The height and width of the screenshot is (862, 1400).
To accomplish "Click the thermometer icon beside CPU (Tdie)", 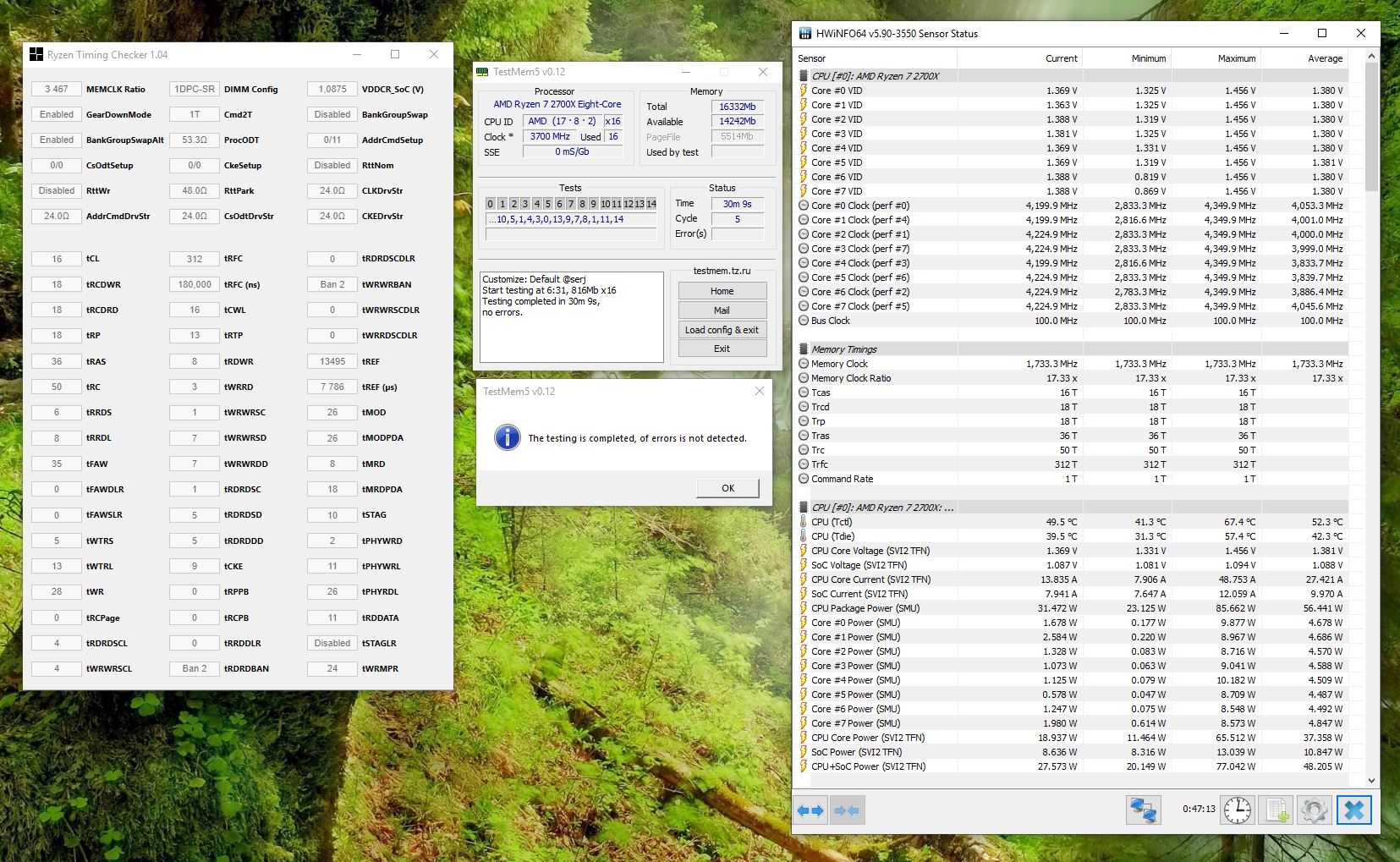I will (x=804, y=536).
